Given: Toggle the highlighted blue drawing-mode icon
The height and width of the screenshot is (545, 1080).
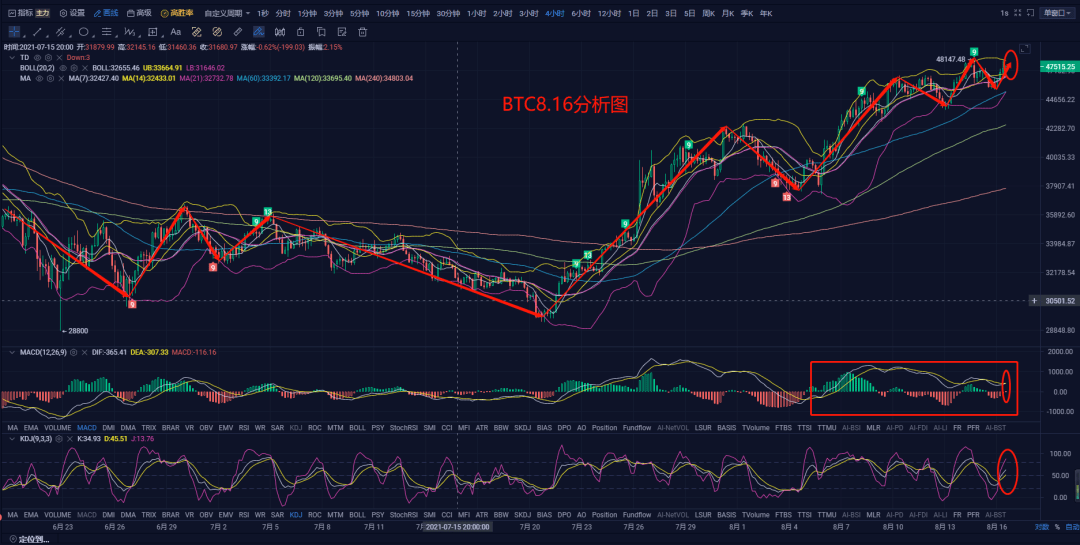Looking at the screenshot, I should click(258, 32).
